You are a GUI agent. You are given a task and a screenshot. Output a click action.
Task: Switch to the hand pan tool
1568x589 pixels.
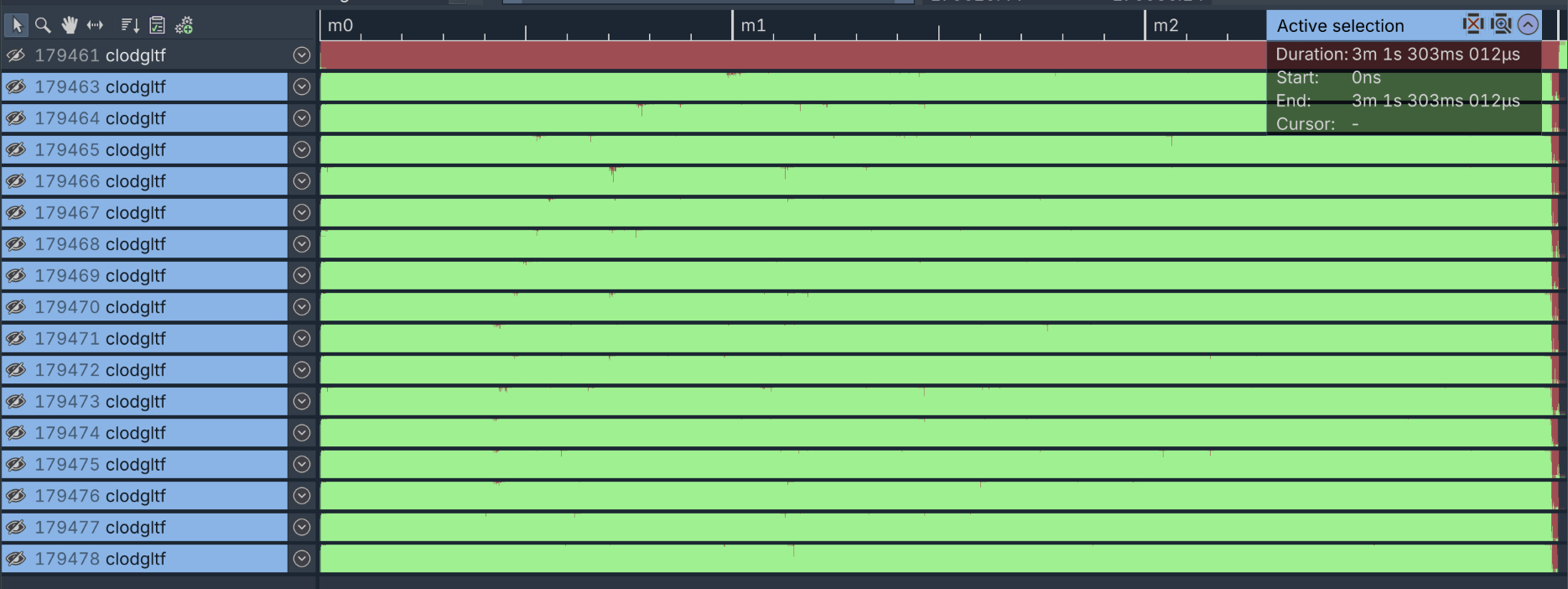pyautogui.click(x=69, y=25)
